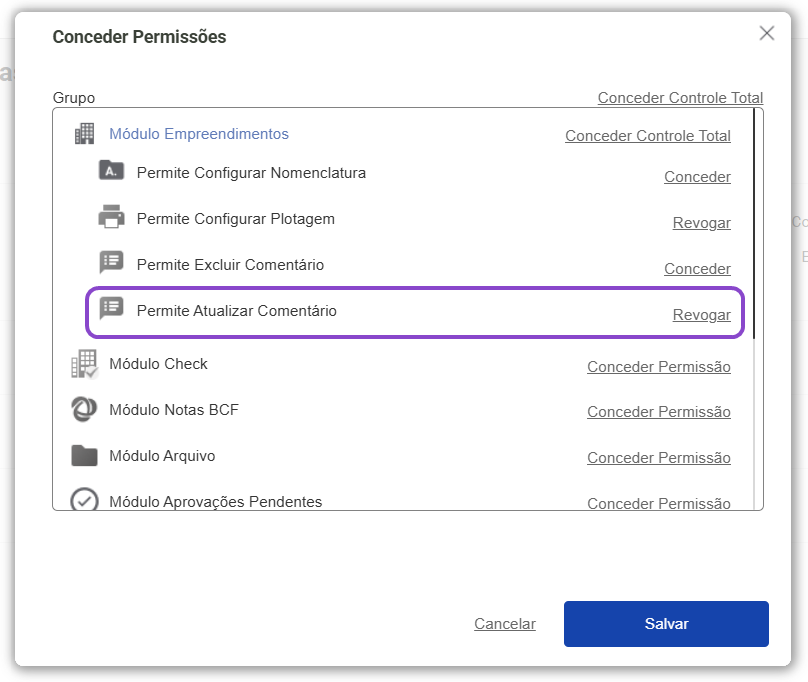Grant total control for all groups

[x=680, y=98]
